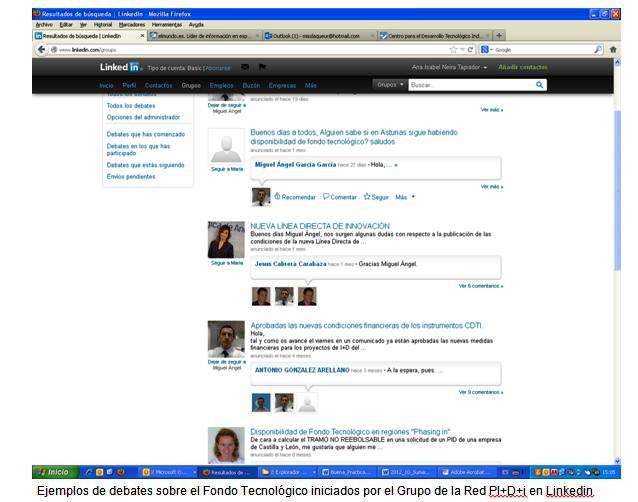Open Adobe Acrobat taskbar item
Screen dimensions: 638x502
(467, 472)
